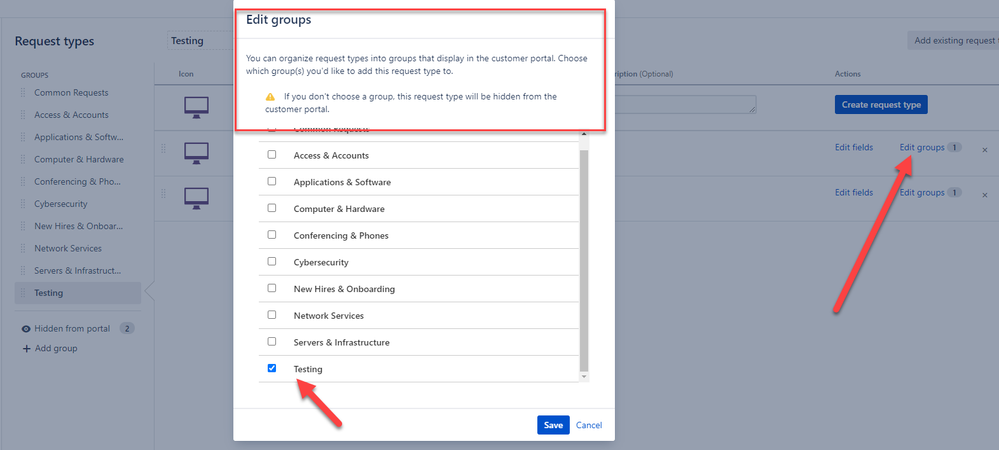Enable Servers & Infrastructure checkbox

[272, 342]
